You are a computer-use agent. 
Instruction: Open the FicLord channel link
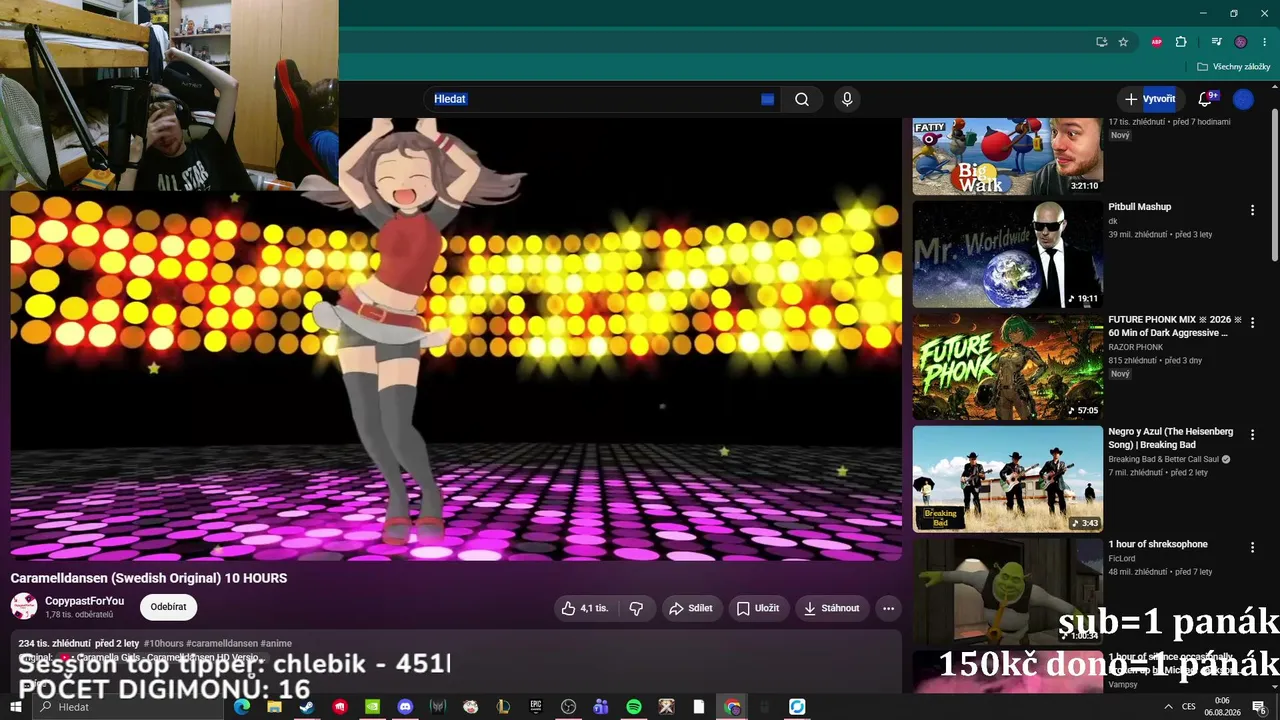(x=1122, y=558)
